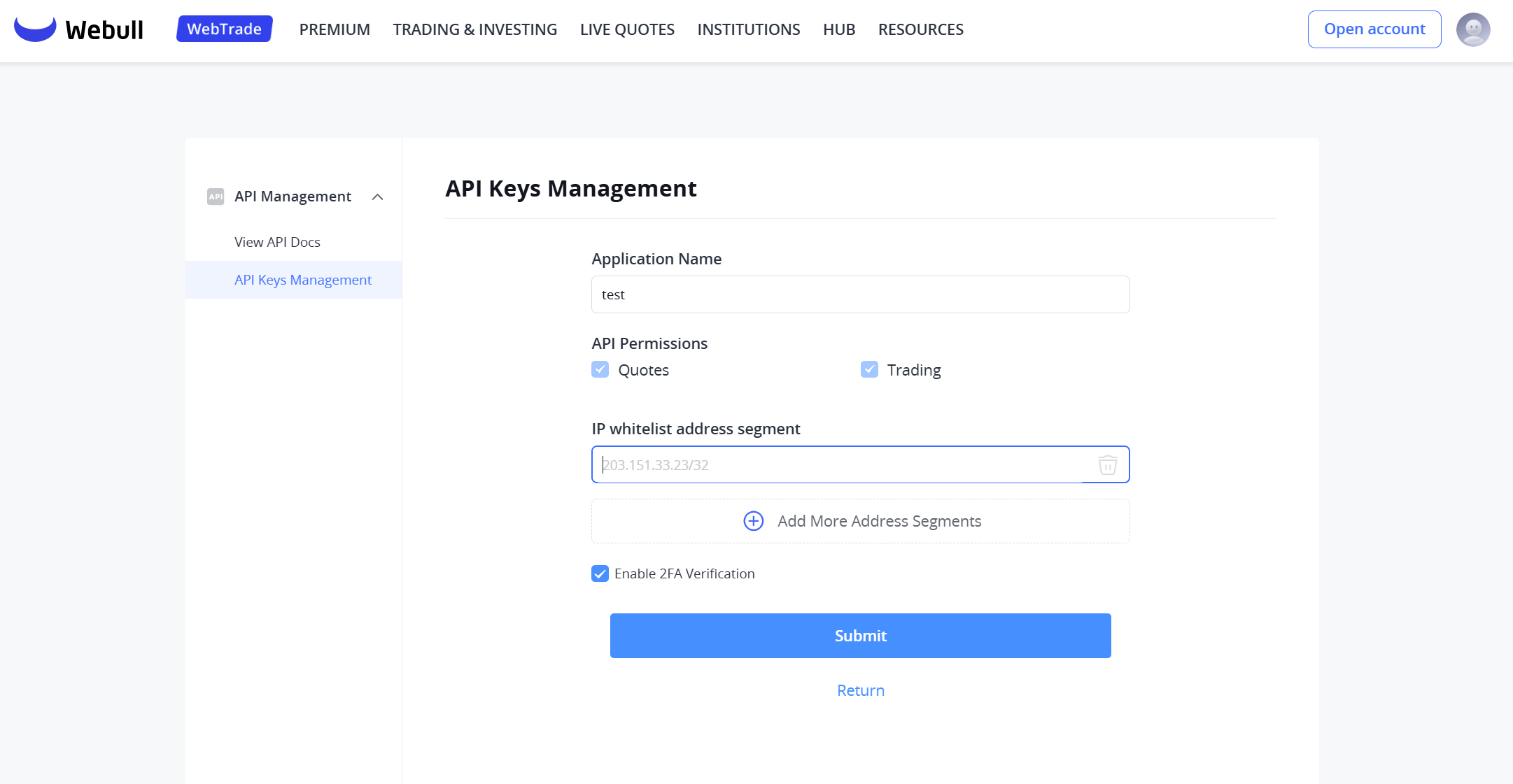
Task: Open the LIVE QUOTES menu
Action: coord(627,29)
